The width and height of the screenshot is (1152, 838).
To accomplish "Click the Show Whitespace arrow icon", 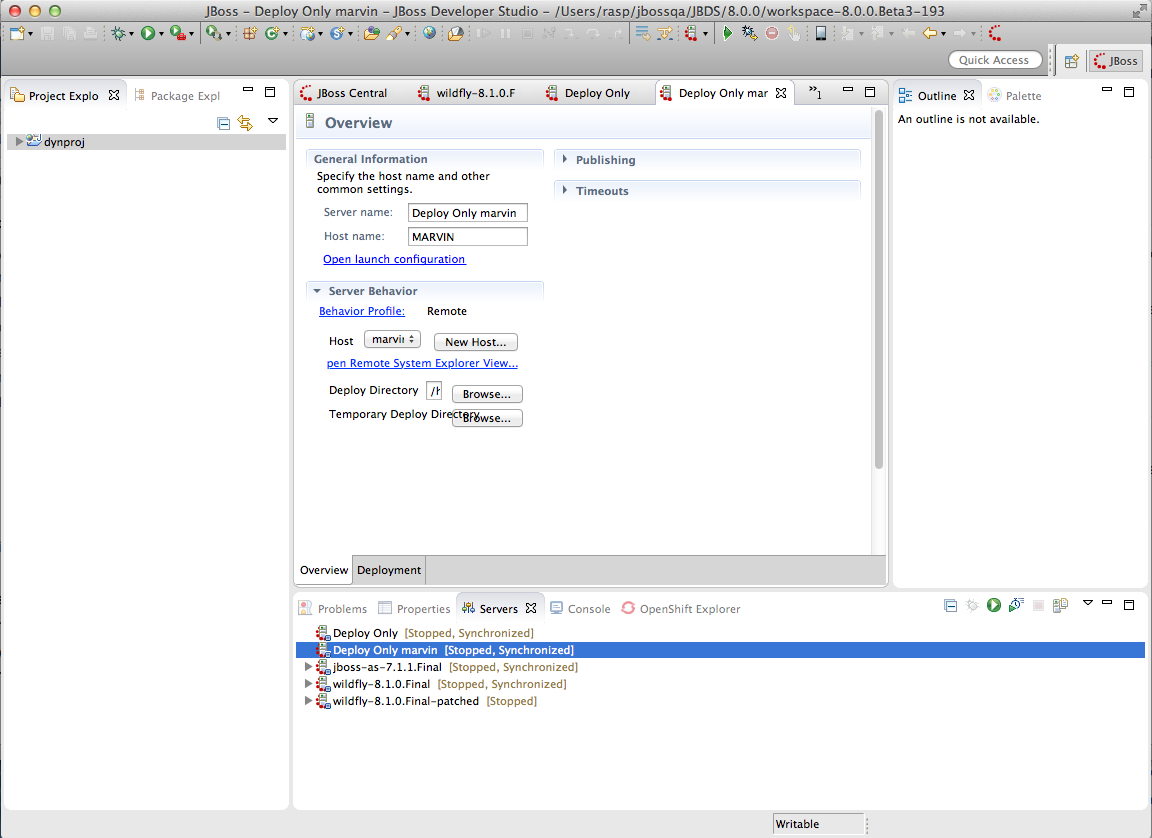I will click(665, 33).
